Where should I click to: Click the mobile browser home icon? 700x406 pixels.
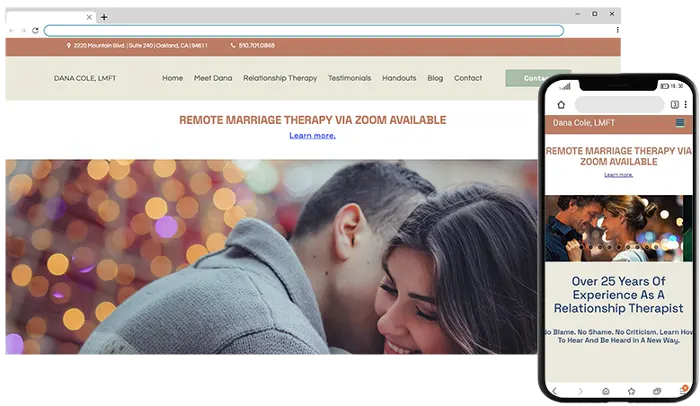coord(562,104)
